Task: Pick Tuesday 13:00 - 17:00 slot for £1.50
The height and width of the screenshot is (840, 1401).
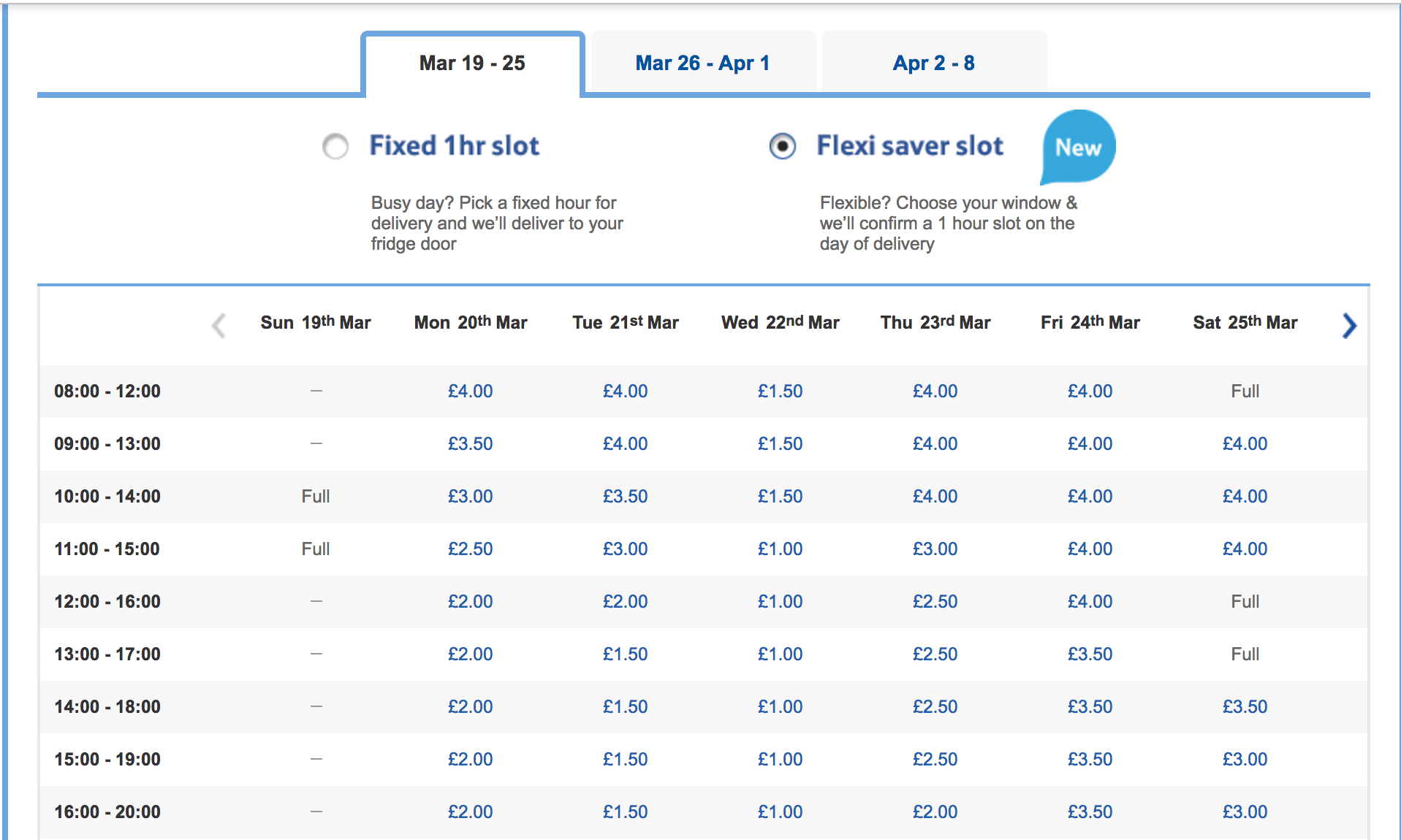Action: point(626,654)
